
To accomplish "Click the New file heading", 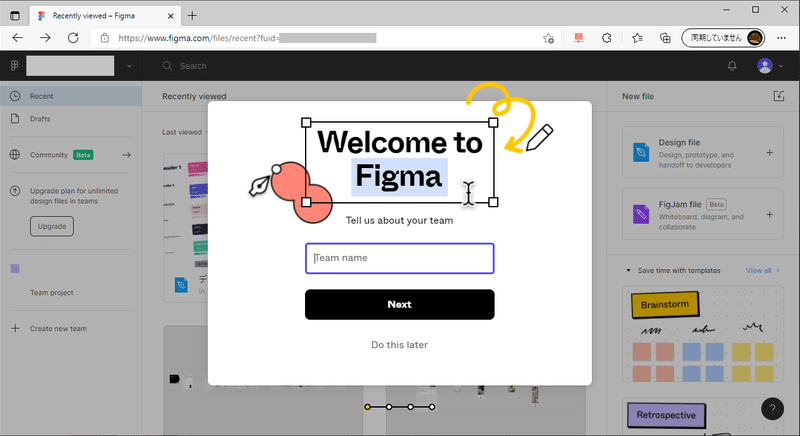I will 638,96.
